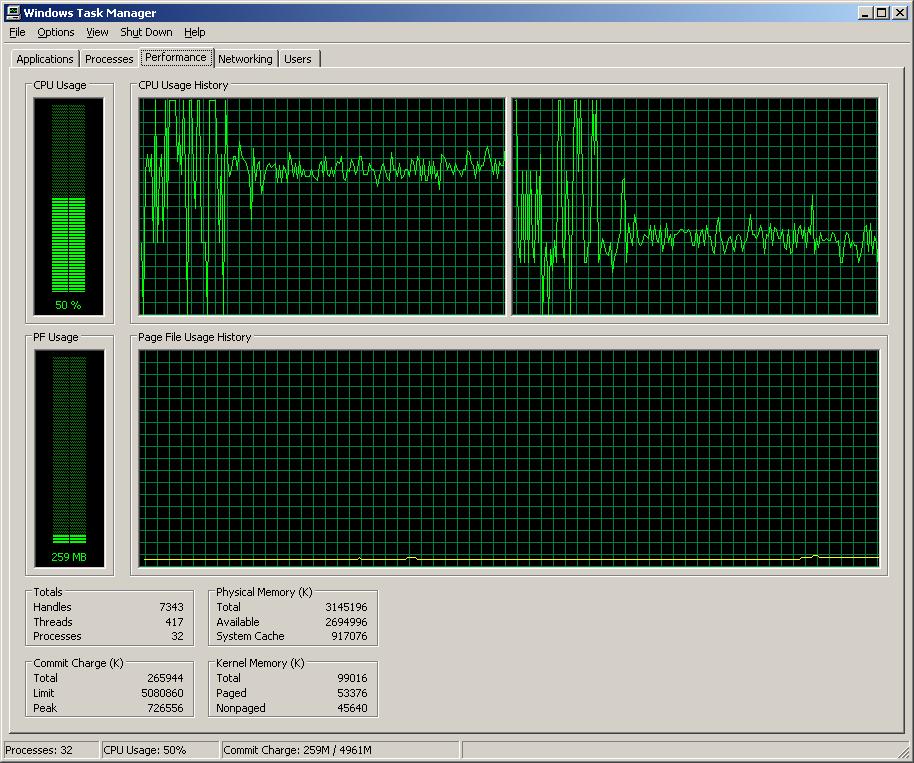Switch to the Networking tab

coord(245,59)
